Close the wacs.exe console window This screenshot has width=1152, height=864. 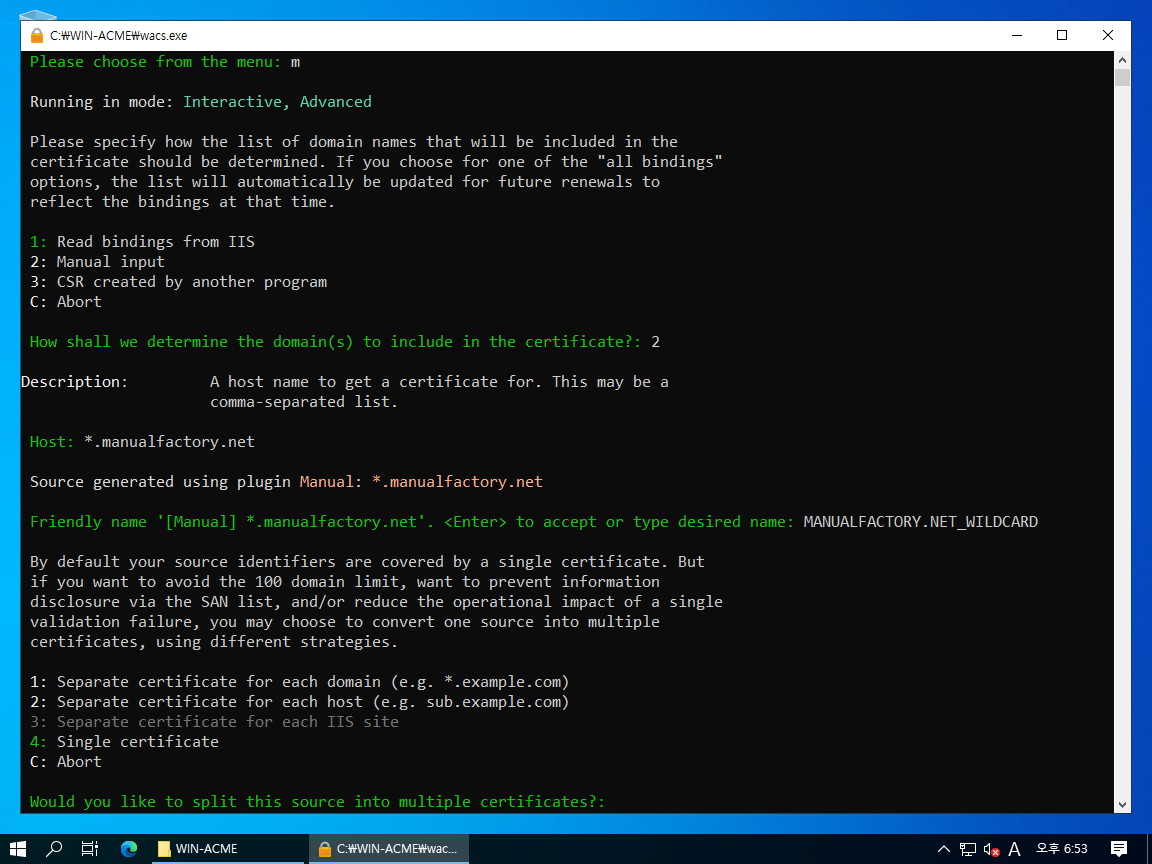click(x=1108, y=35)
